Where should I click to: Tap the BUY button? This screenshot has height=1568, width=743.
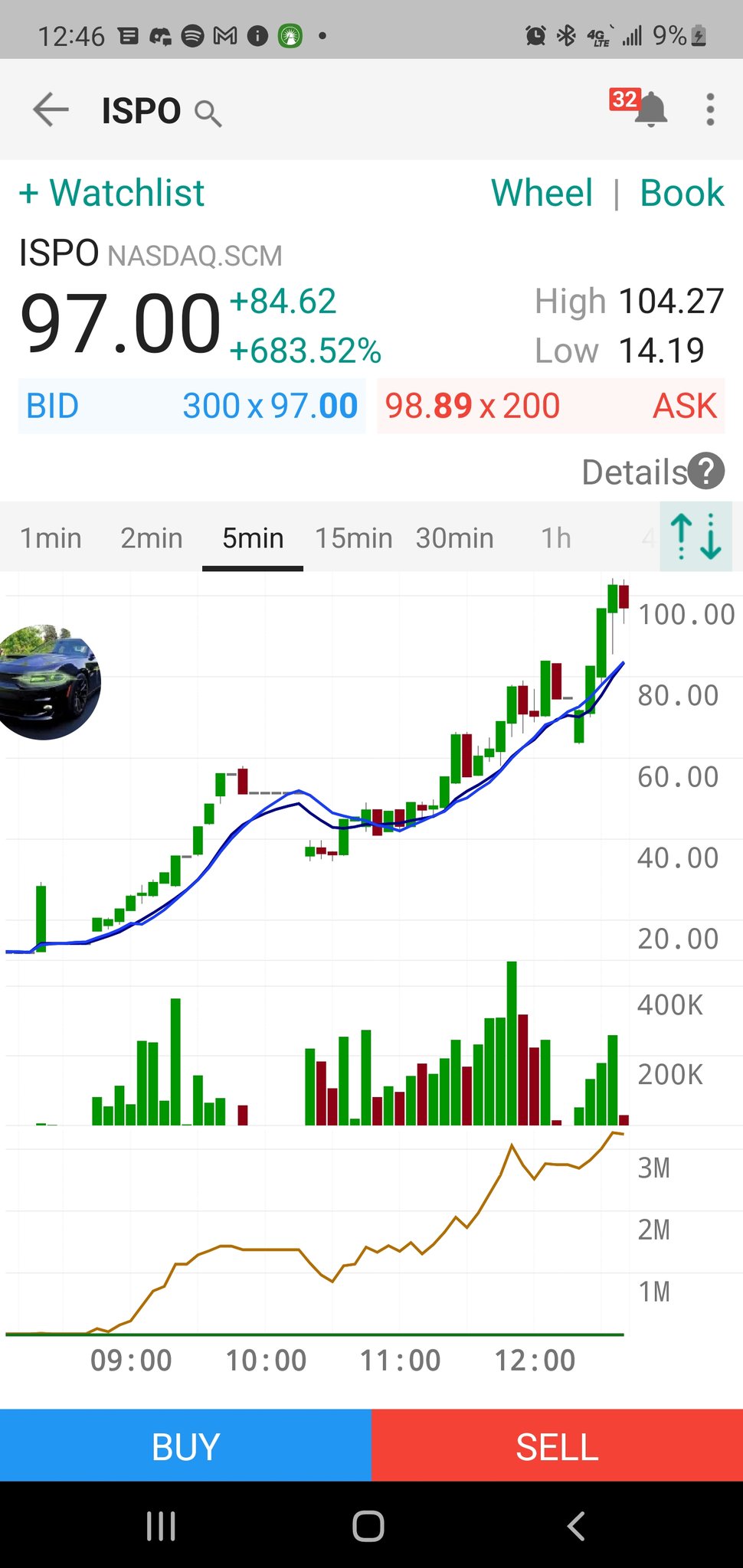click(185, 1445)
